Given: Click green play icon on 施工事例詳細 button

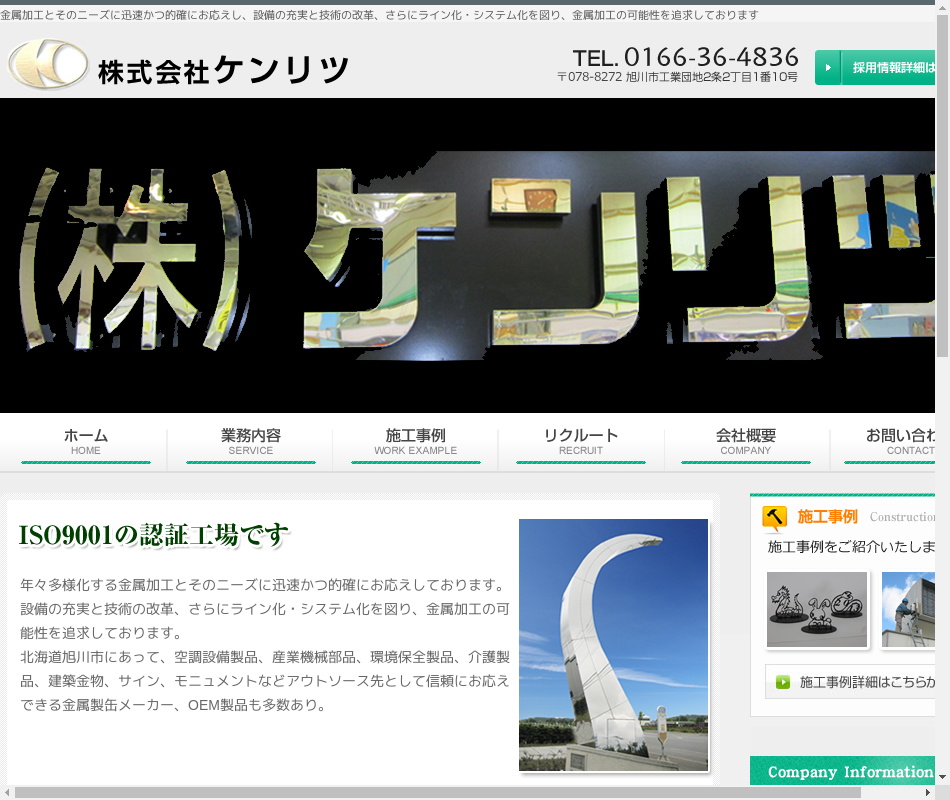Looking at the screenshot, I should pyautogui.click(x=782, y=682).
